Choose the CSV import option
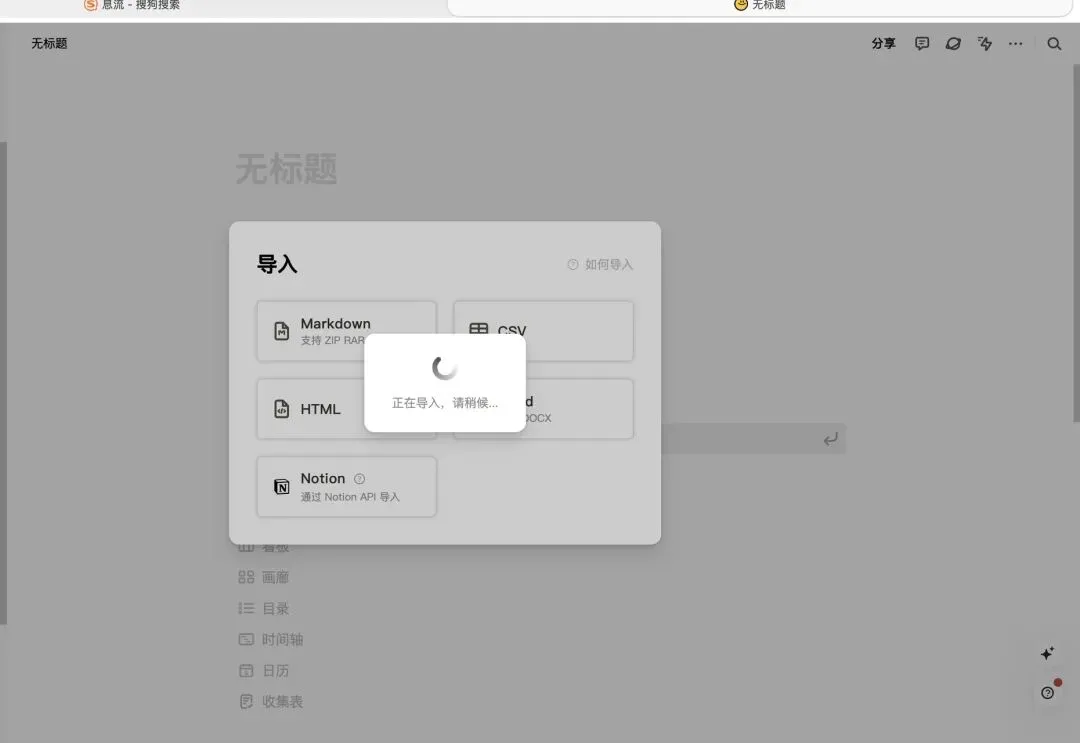Image resolution: width=1080 pixels, height=743 pixels. pos(543,331)
